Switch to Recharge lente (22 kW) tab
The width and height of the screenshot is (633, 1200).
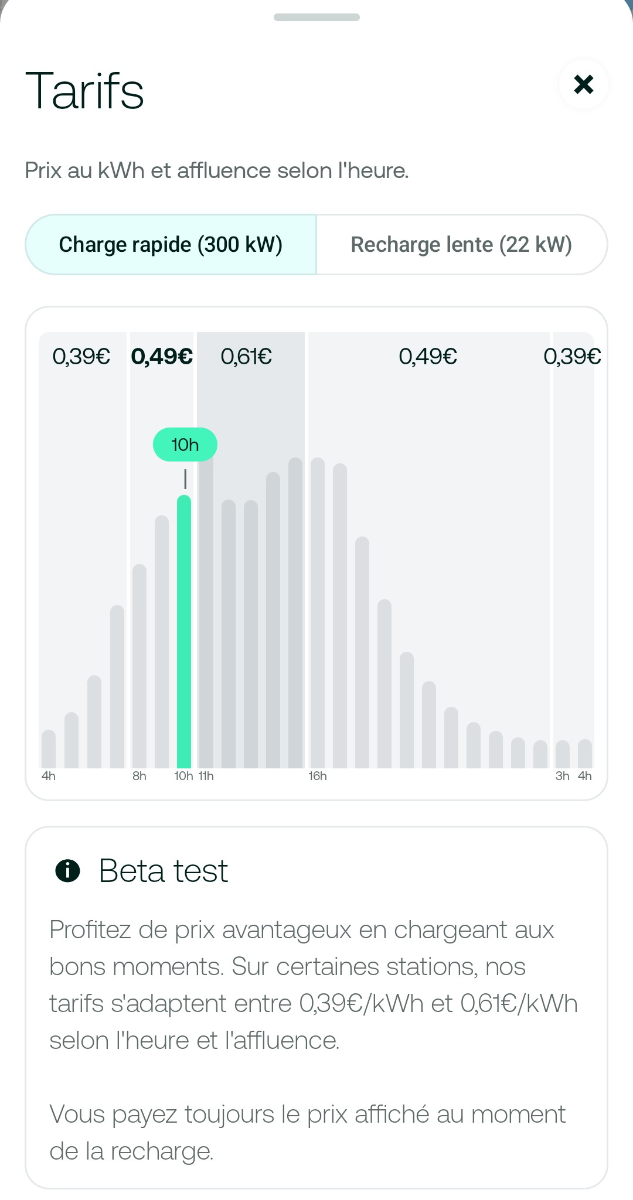[461, 245]
